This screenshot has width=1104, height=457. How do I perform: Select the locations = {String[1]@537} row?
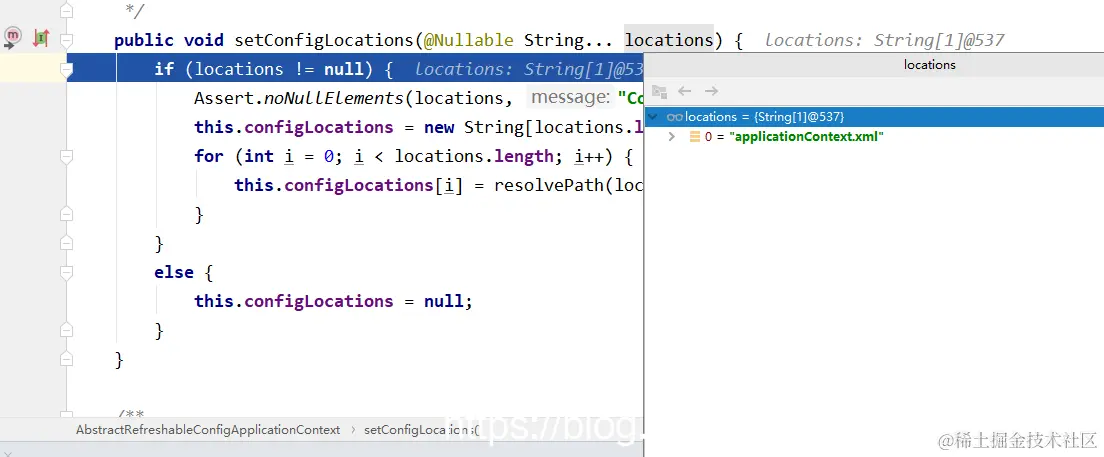(x=874, y=116)
